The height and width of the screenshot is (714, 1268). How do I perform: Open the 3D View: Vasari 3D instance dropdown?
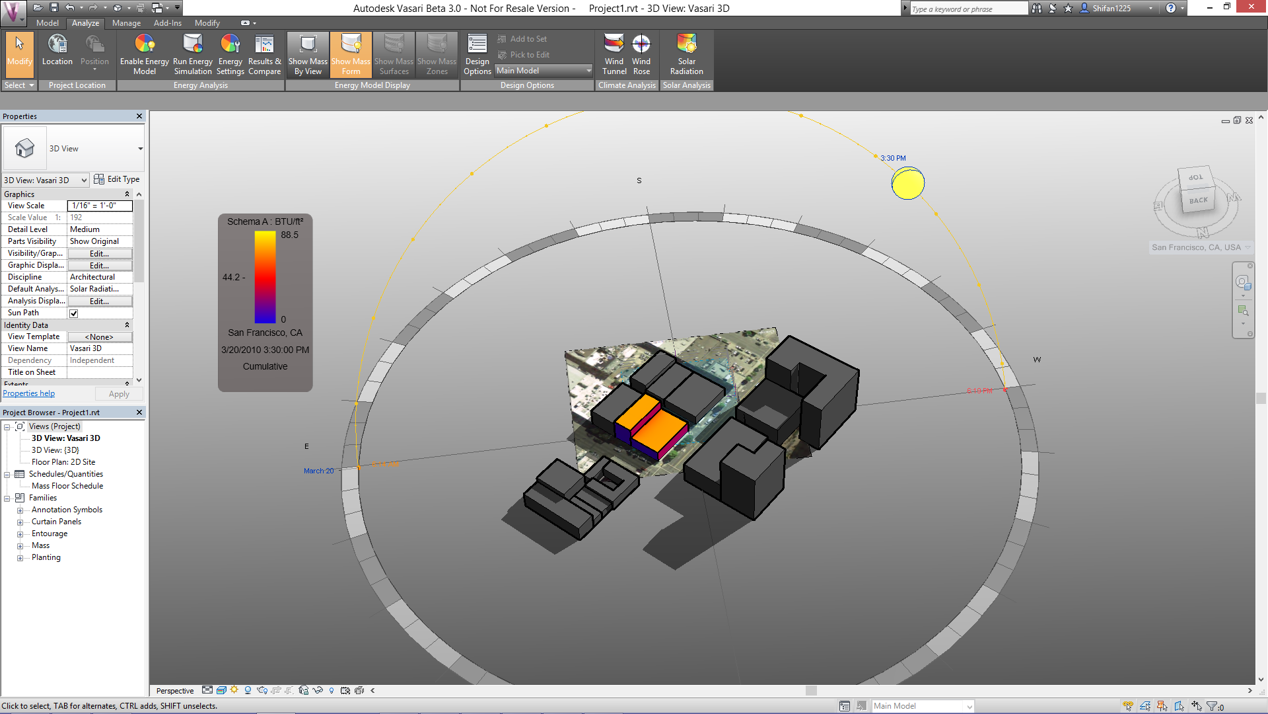pyautogui.click(x=45, y=180)
